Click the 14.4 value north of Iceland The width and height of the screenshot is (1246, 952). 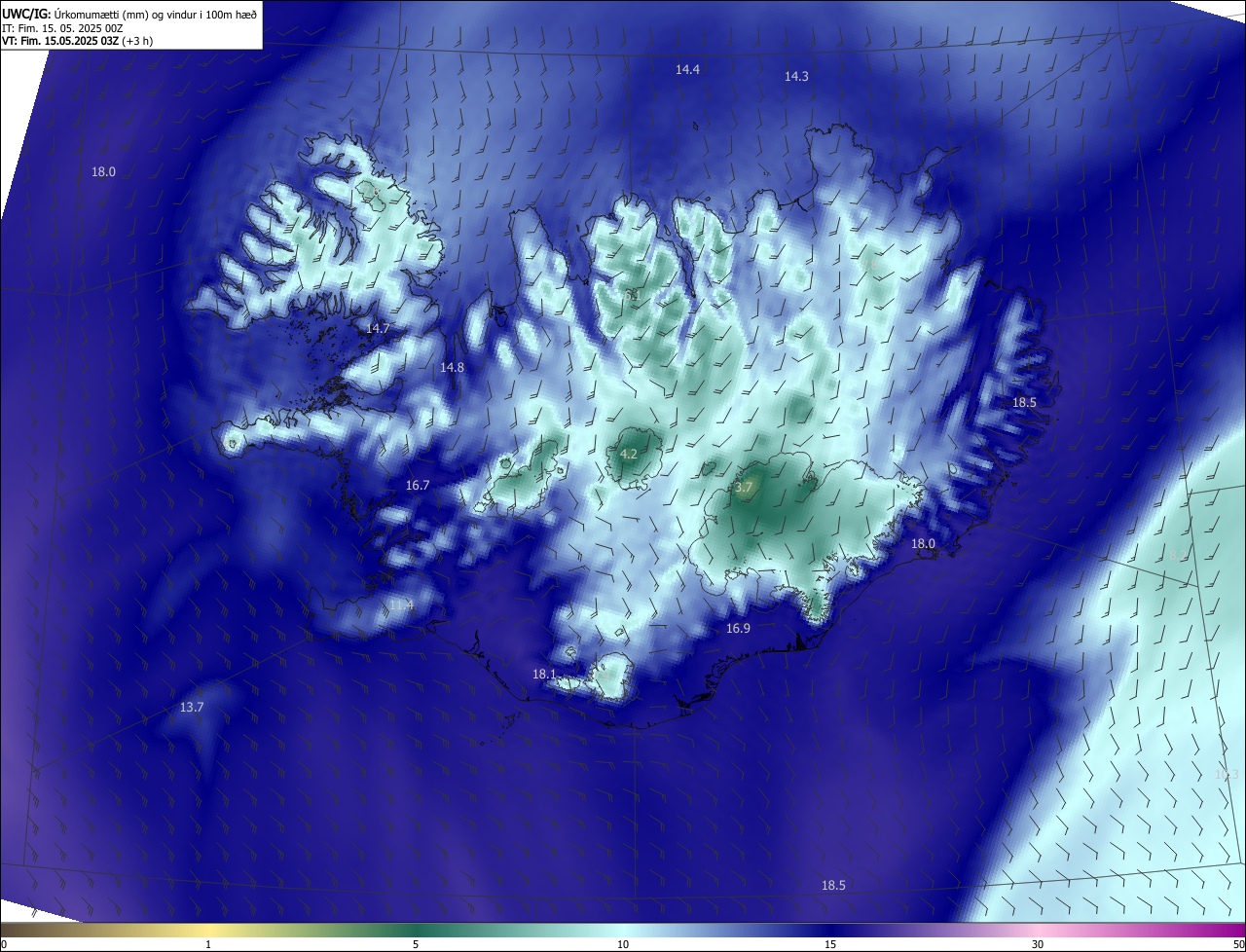688,69
